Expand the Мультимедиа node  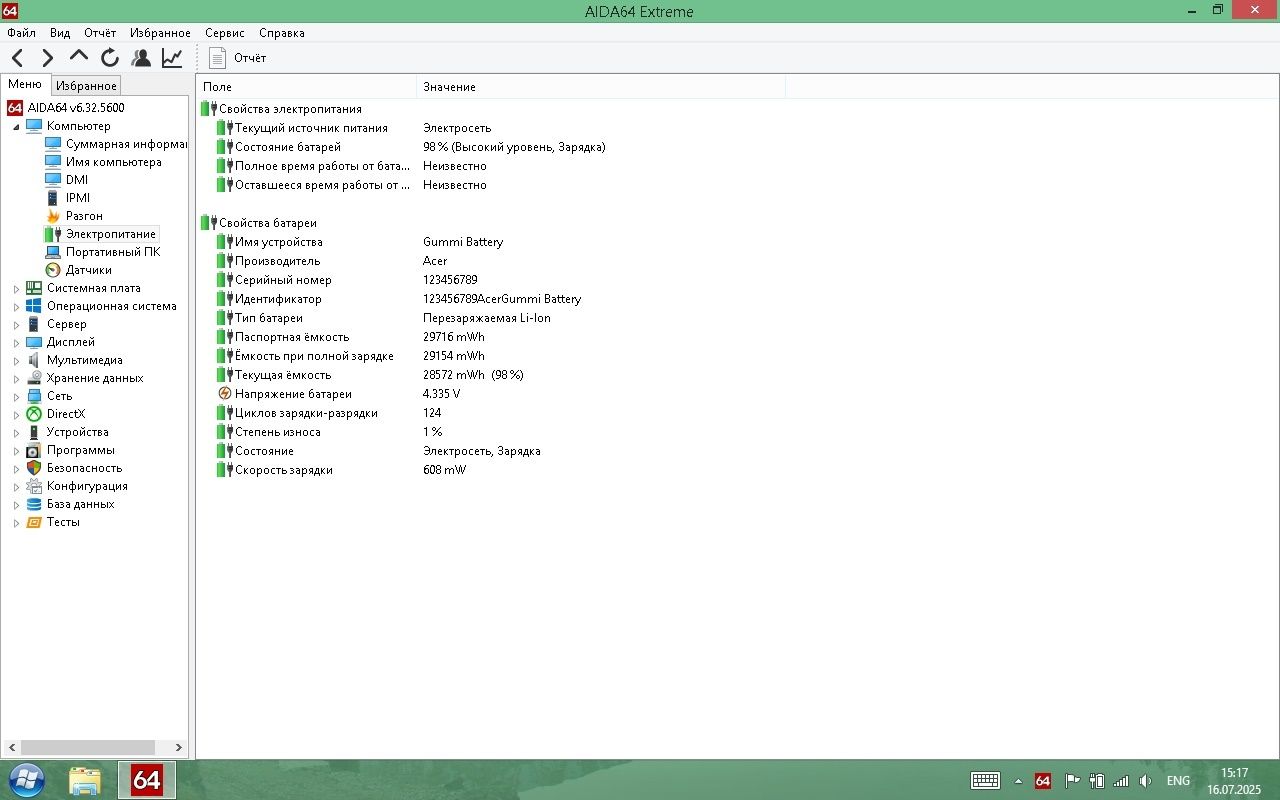(16, 361)
